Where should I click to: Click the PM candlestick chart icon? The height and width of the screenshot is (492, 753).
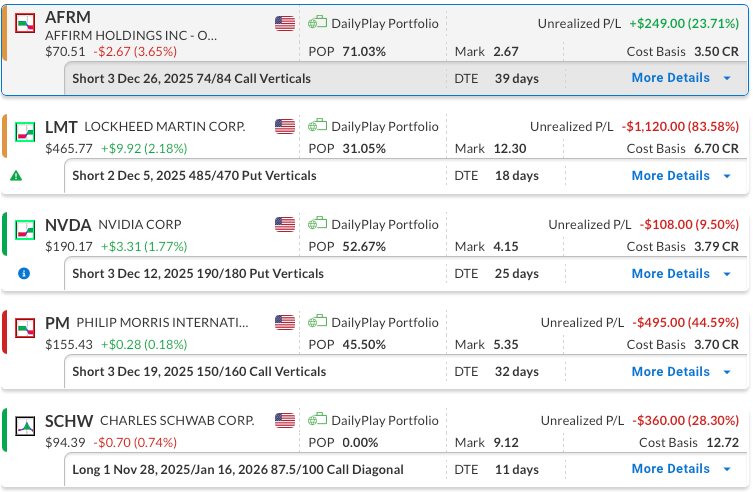point(27,323)
